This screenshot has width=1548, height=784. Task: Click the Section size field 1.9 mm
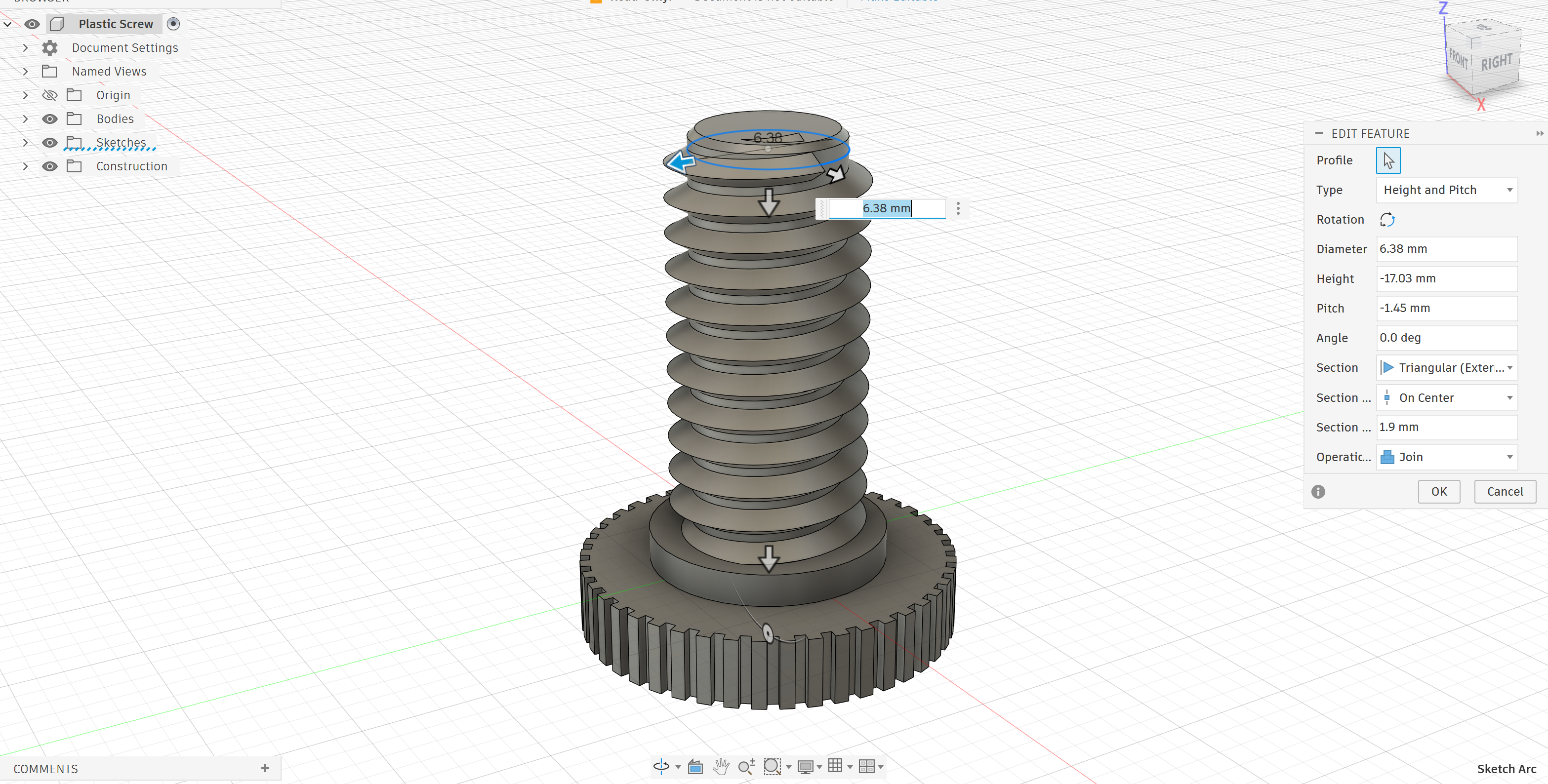click(1446, 427)
